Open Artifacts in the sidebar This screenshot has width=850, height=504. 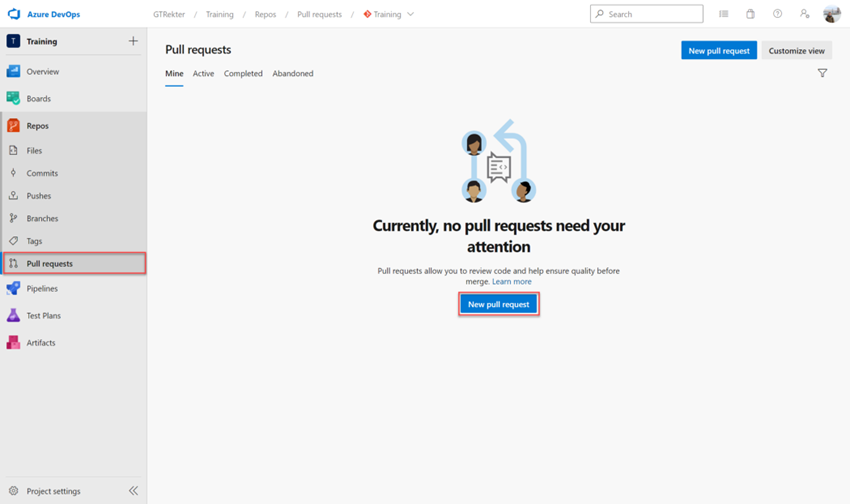[x=41, y=343]
